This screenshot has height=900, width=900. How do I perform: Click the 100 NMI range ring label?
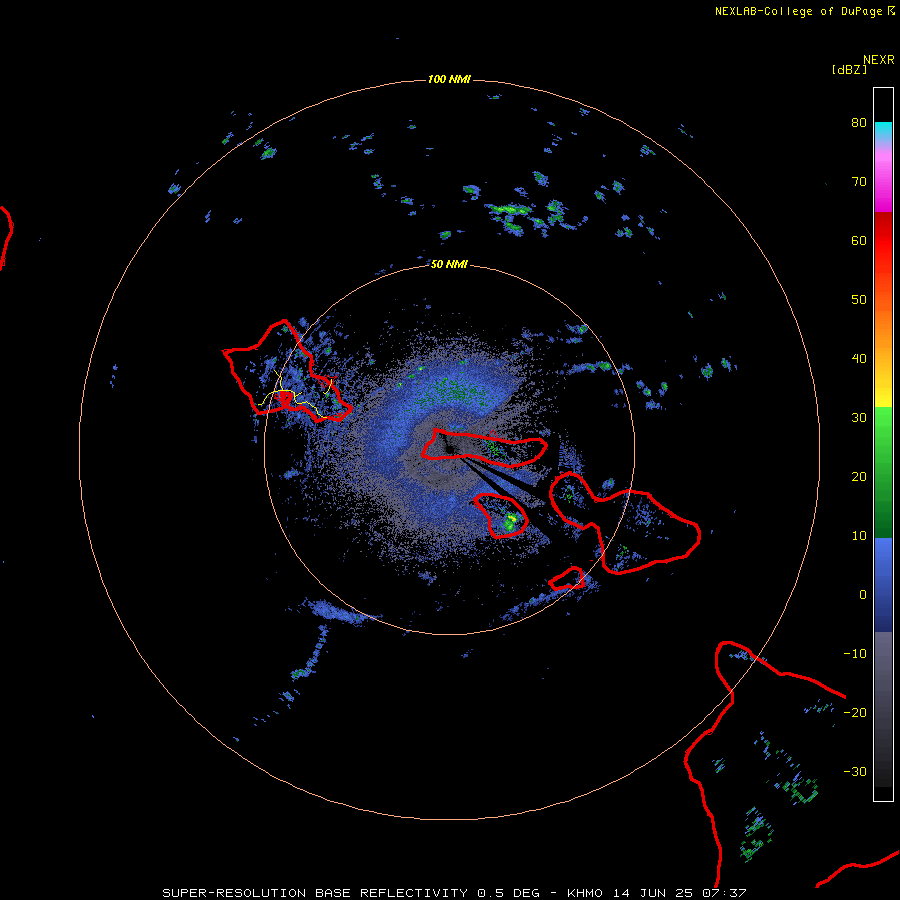pos(449,79)
